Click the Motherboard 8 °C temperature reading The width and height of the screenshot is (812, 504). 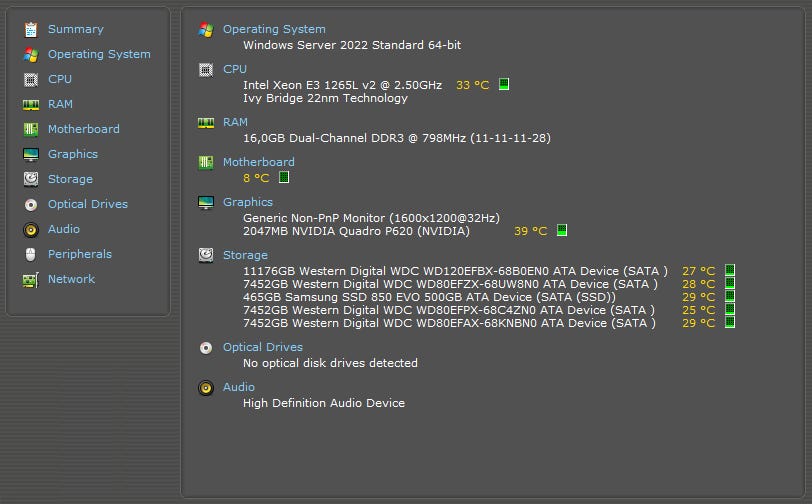(256, 178)
